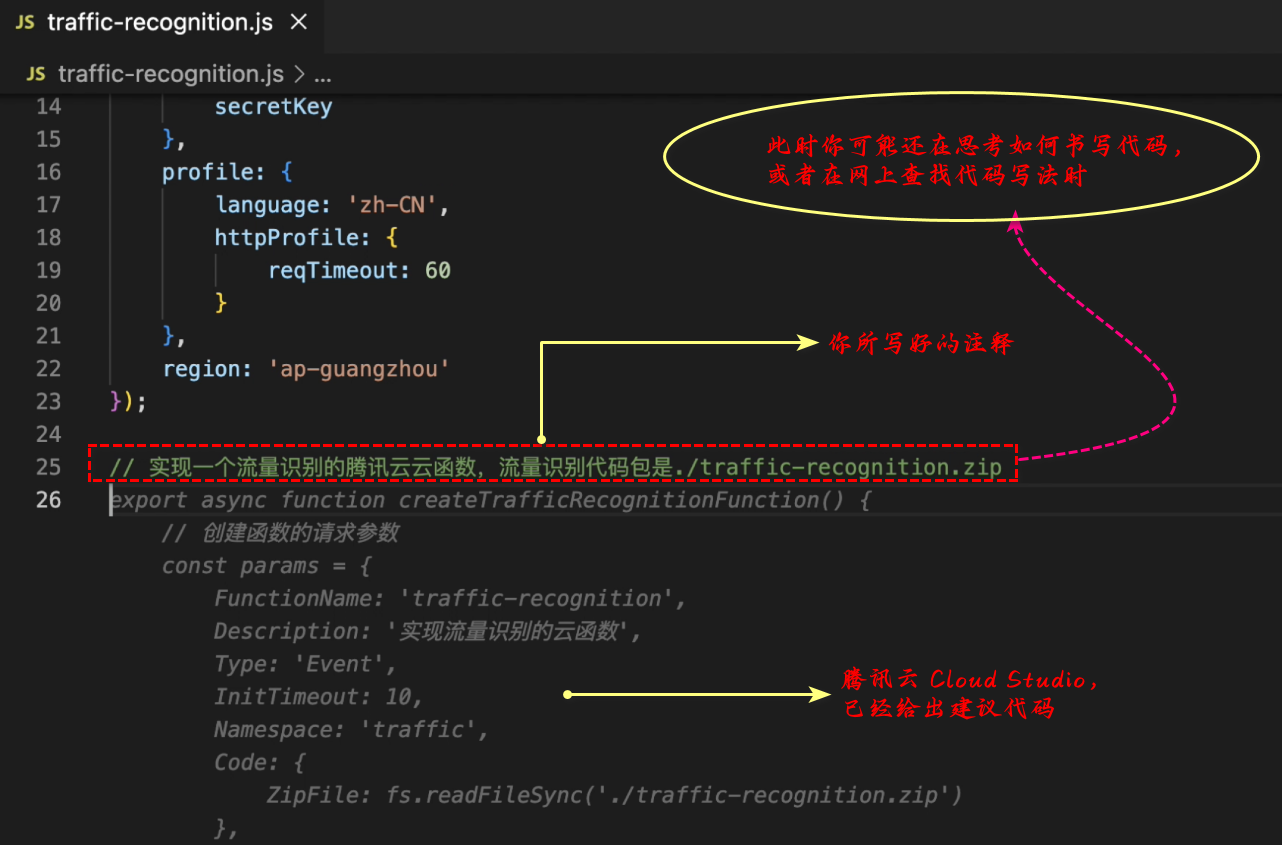Click the suggested 'const params = {' line
This screenshot has width=1282, height=845.
click(267, 566)
